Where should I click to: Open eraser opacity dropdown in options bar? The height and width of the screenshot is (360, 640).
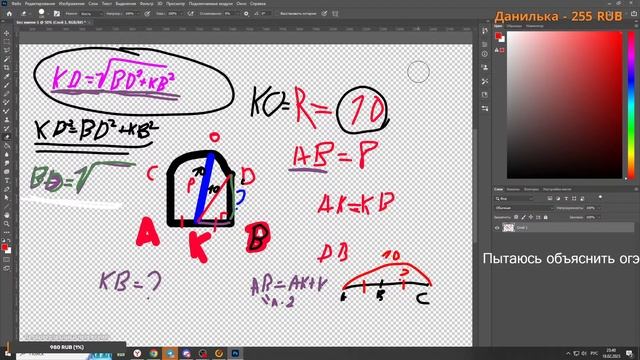coord(138,13)
